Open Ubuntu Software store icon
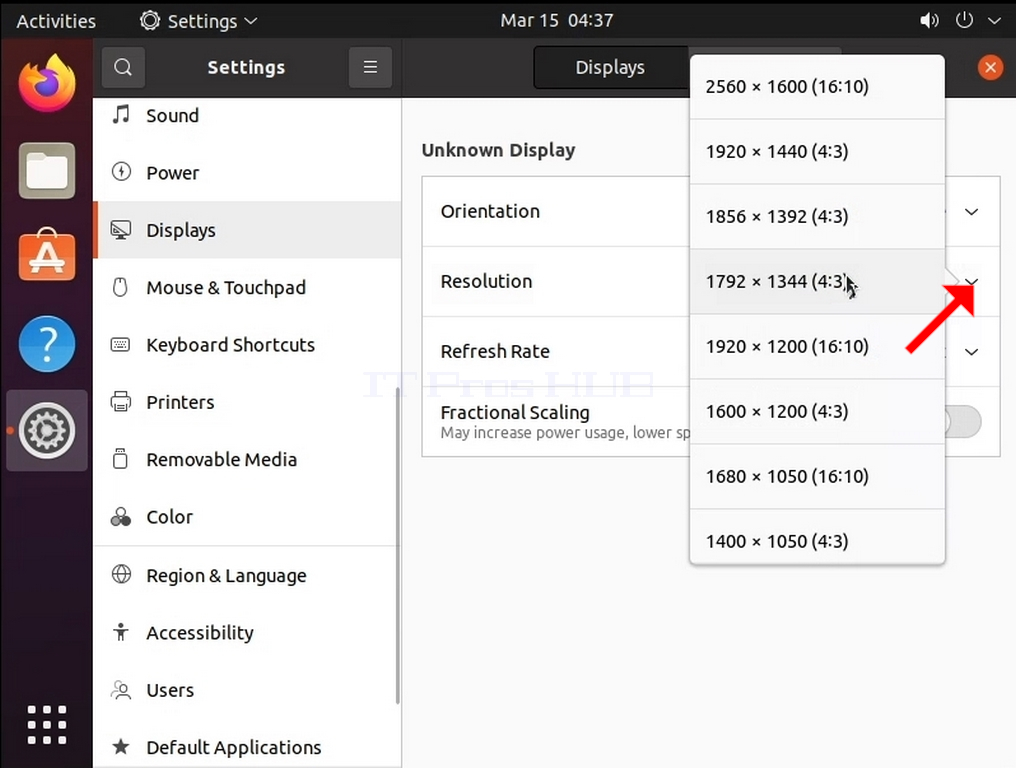This screenshot has width=1016, height=768. point(47,255)
